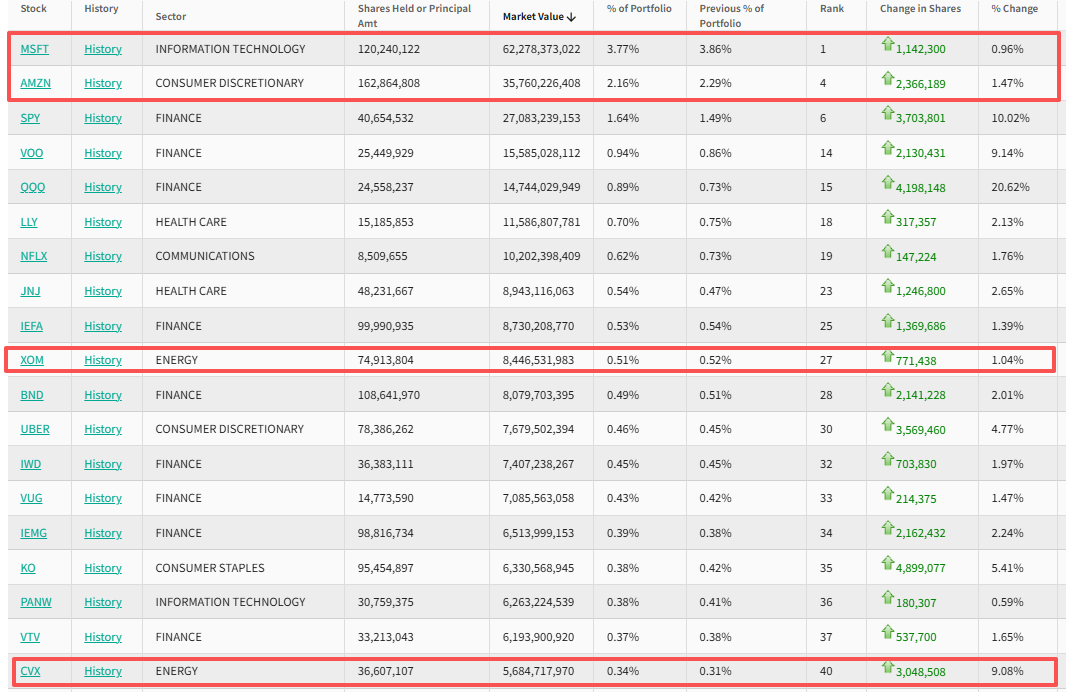Image resolution: width=1066 pixels, height=692 pixels.
Task: Click the green up arrow in QQQ row
Action: pyautogui.click(x=887, y=183)
